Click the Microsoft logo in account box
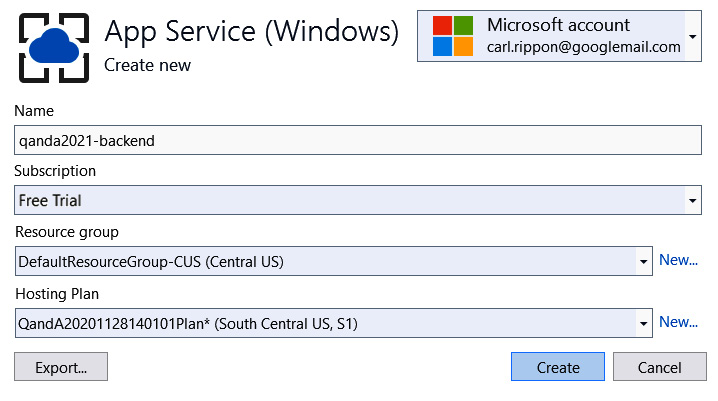Screen dimensions: 718x401 click(x=453, y=36)
